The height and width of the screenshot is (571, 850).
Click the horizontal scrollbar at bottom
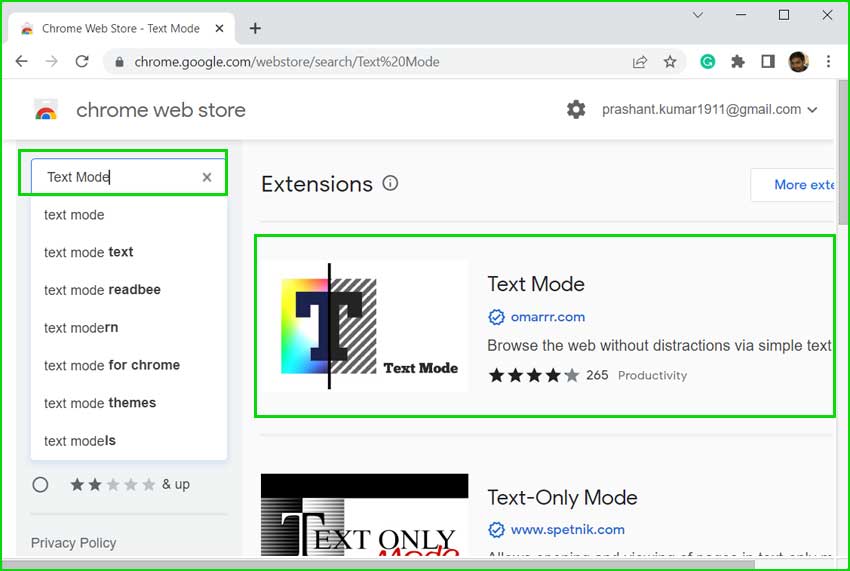[379, 564]
